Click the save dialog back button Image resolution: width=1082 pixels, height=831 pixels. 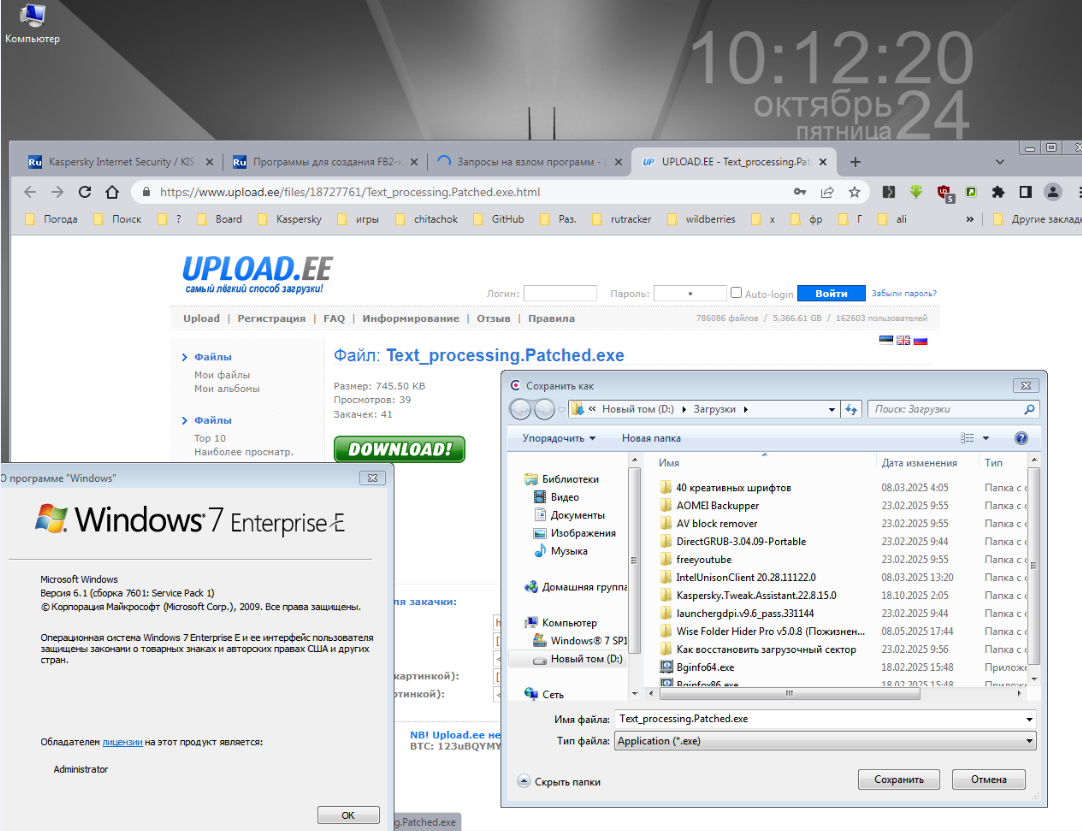520,409
